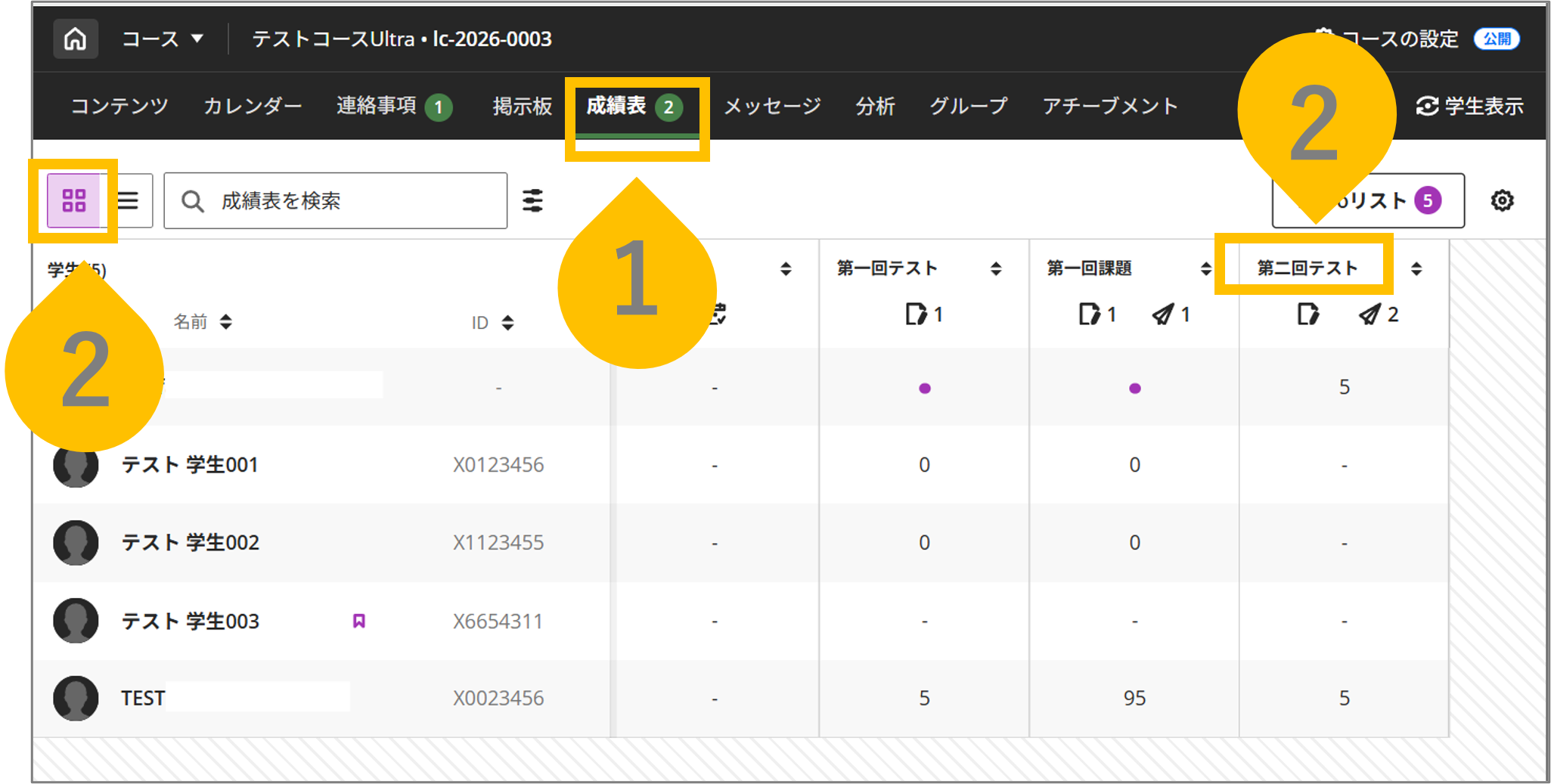Sort the 第二回テスト column
Viewport: 1551px width, 784px height.
pos(1416,268)
